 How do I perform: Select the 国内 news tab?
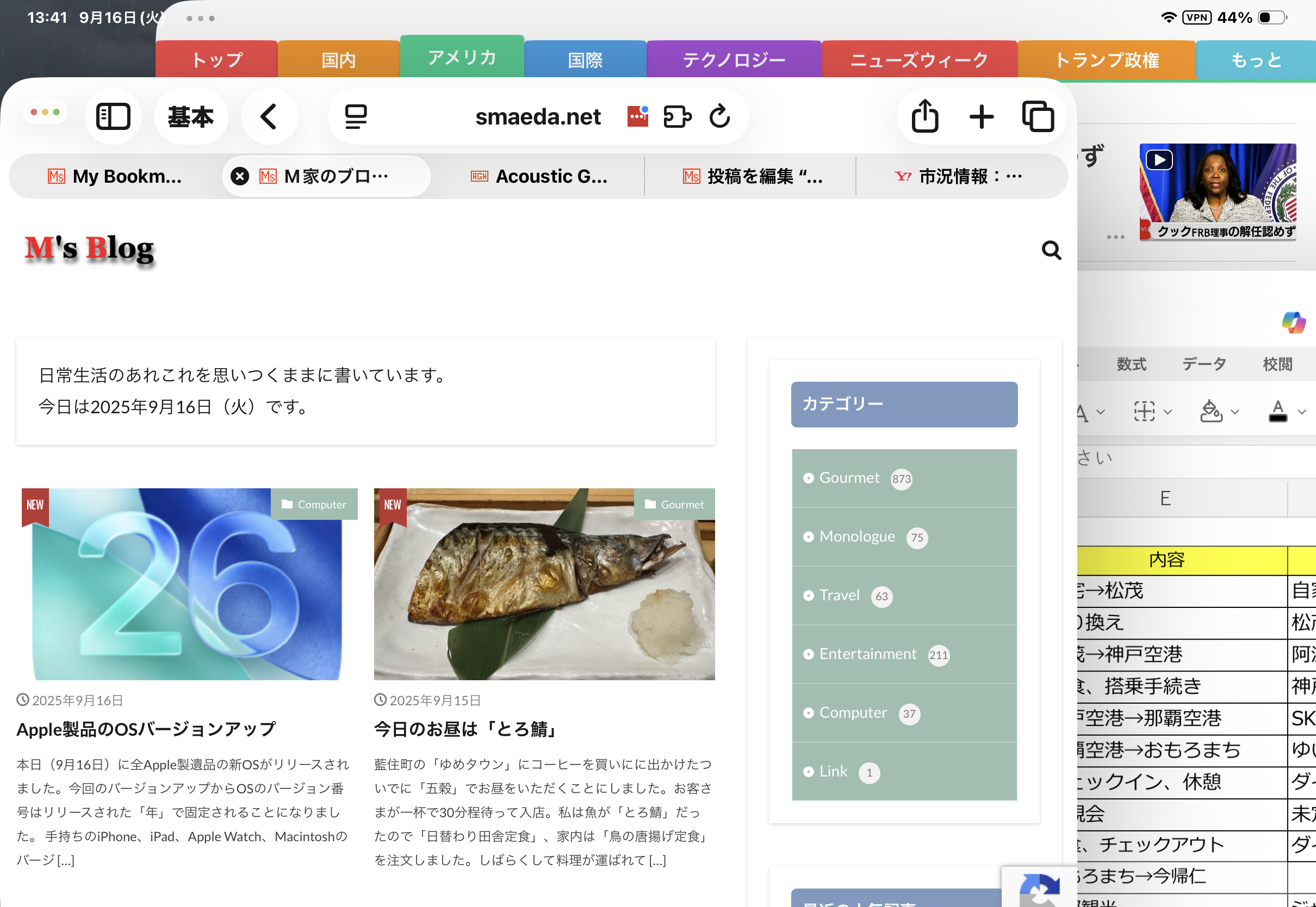(x=339, y=60)
